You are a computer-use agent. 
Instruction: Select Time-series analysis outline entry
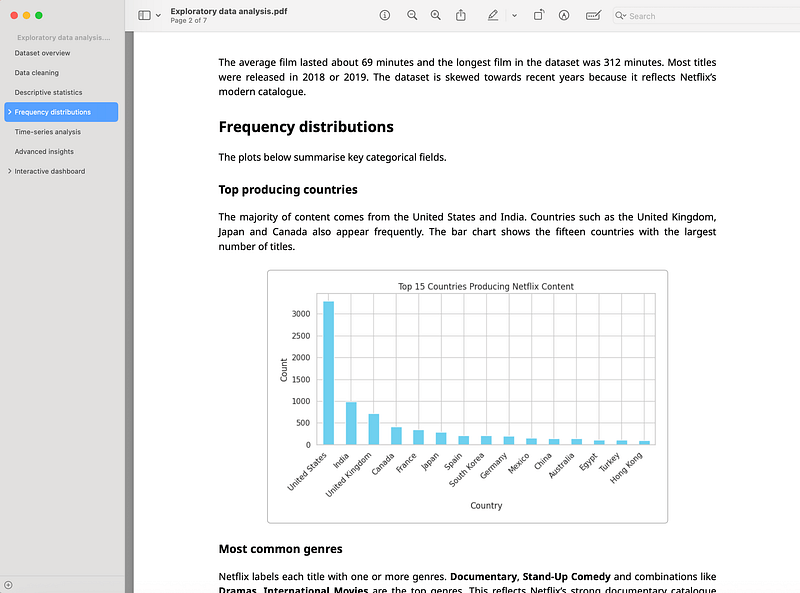[x=47, y=132]
